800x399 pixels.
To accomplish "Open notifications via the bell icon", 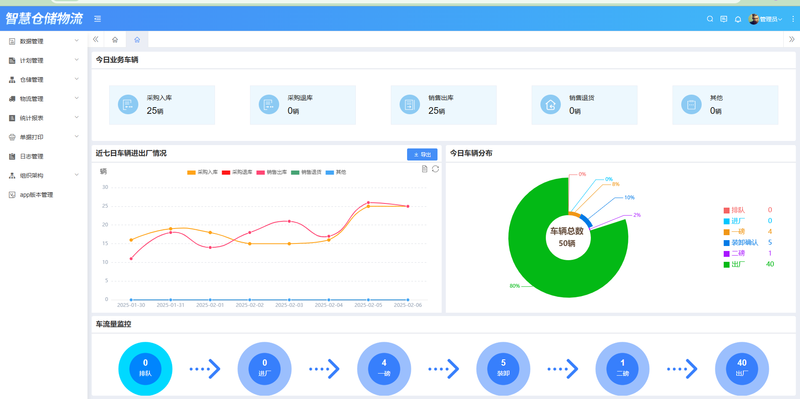I will (738, 19).
